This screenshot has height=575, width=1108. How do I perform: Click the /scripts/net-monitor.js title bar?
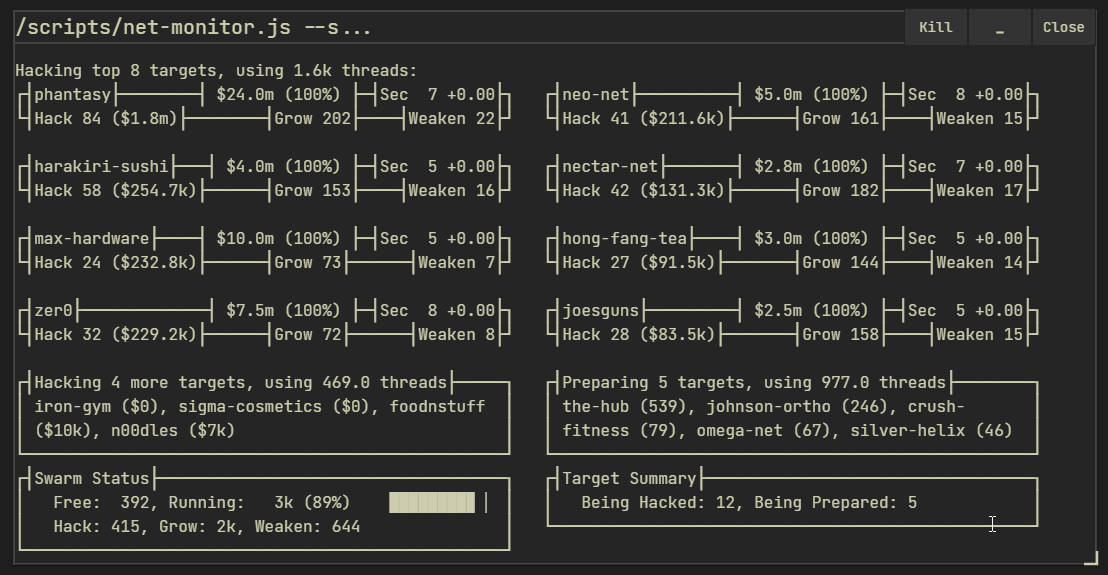459,28
